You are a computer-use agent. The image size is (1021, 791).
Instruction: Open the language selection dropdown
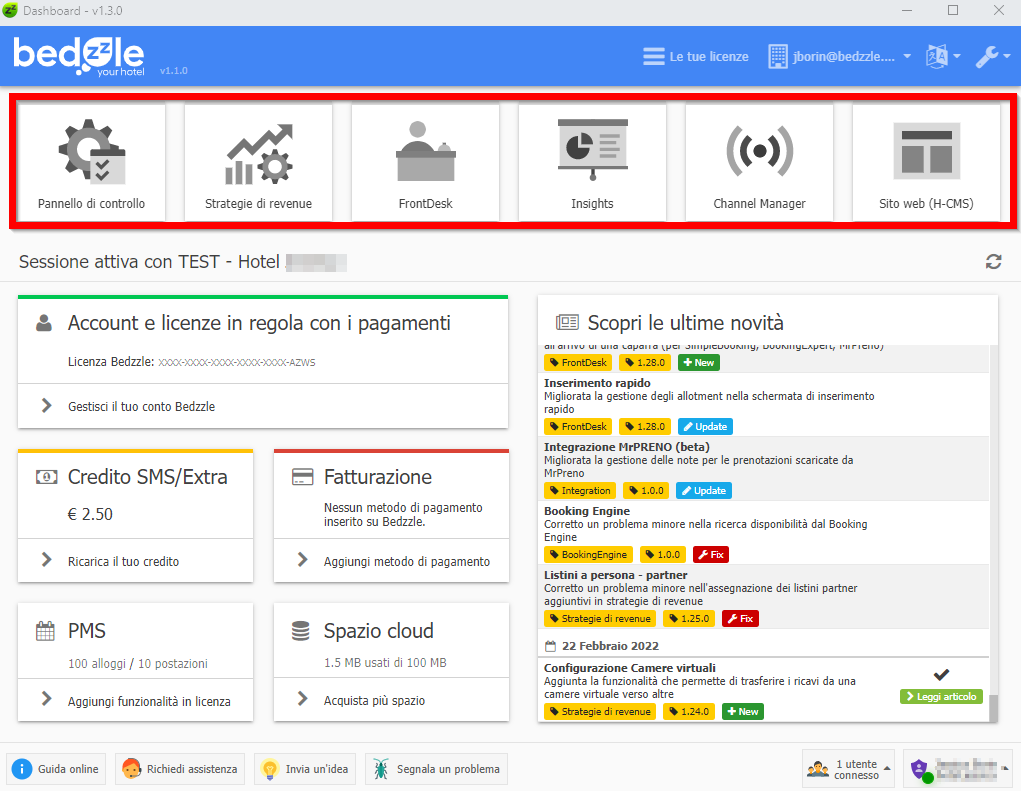coord(943,57)
